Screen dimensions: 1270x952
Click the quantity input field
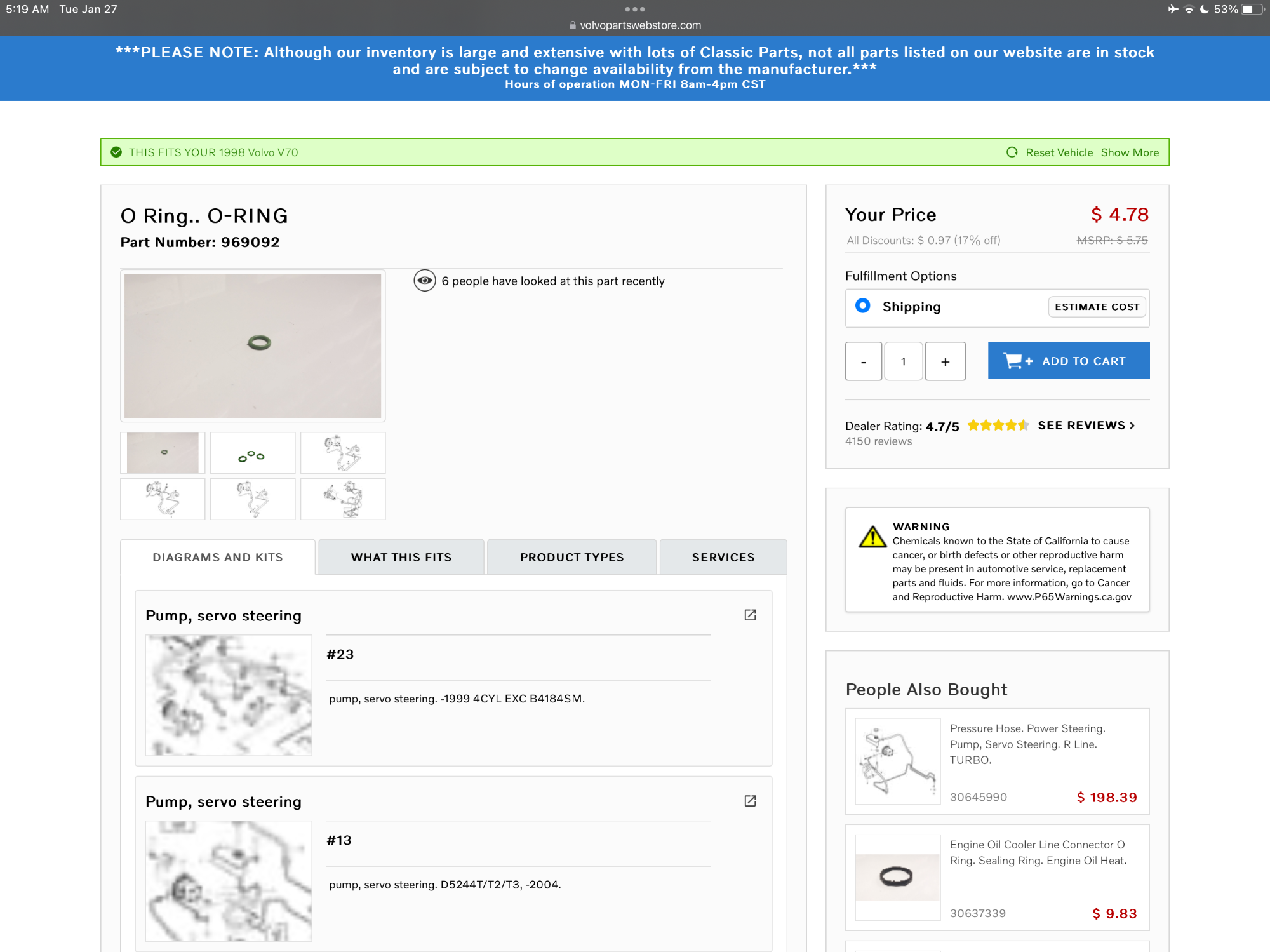(x=903, y=361)
